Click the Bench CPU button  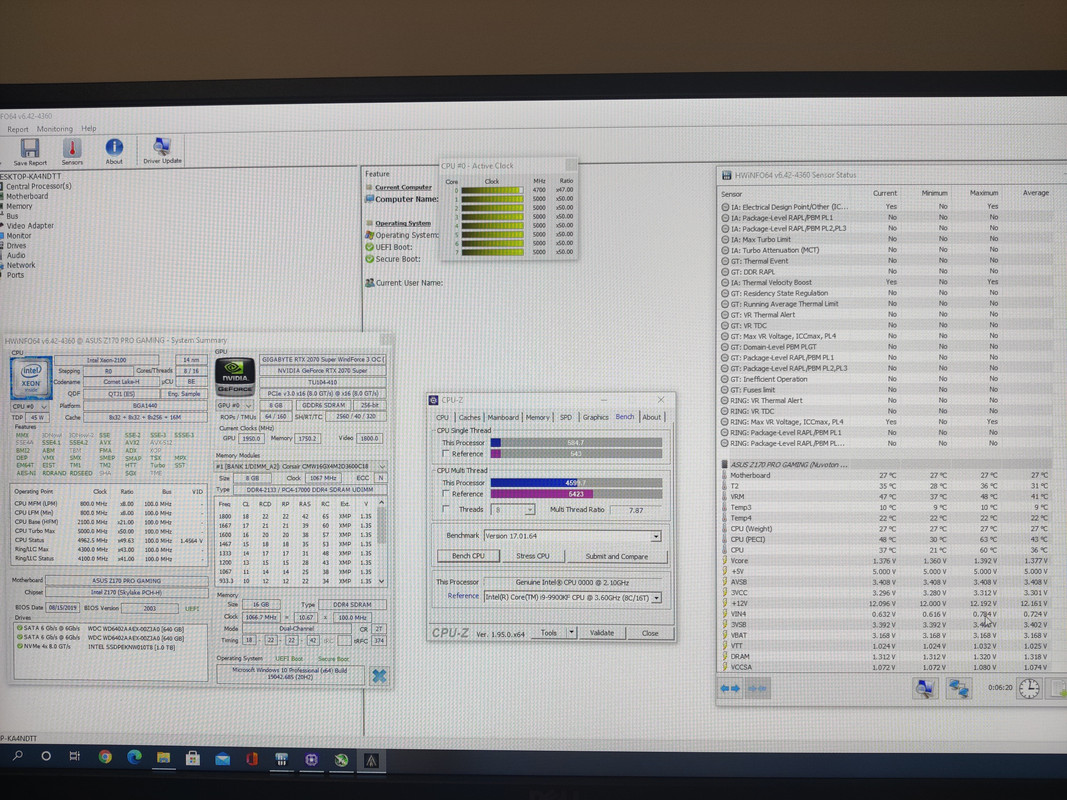tap(468, 556)
